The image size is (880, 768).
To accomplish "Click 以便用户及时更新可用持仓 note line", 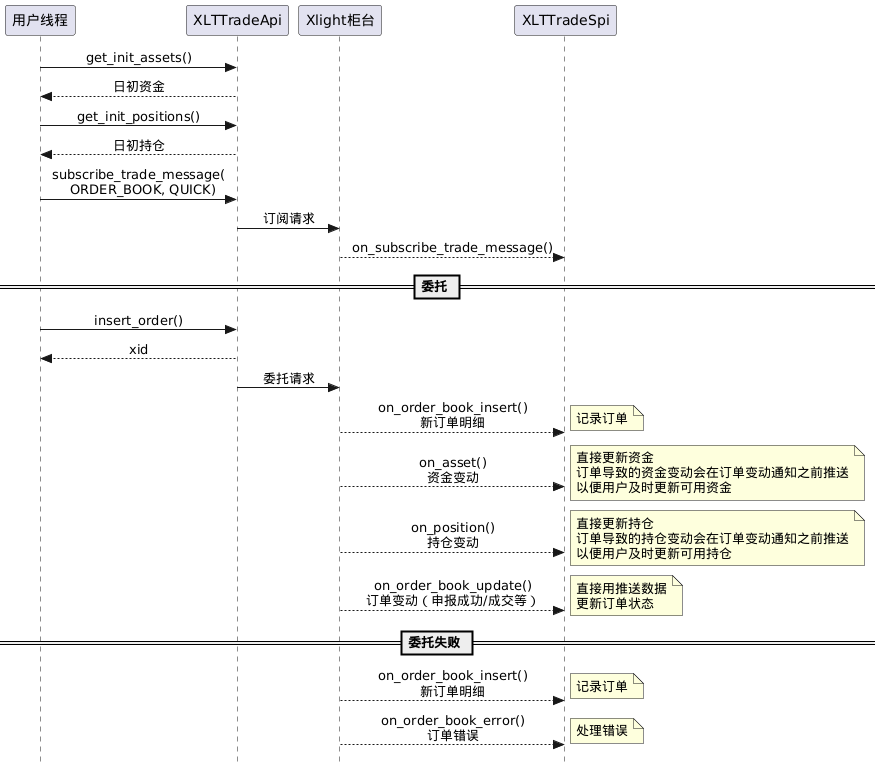I will 654,554.
